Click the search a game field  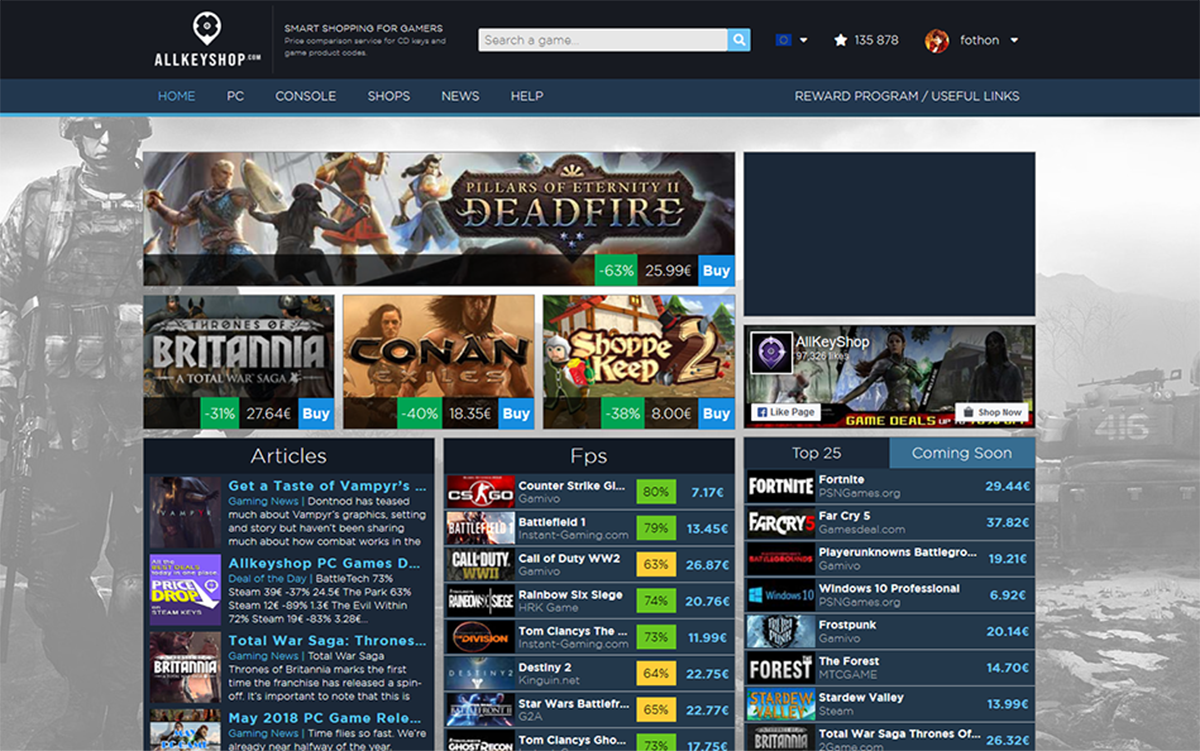pos(602,40)
